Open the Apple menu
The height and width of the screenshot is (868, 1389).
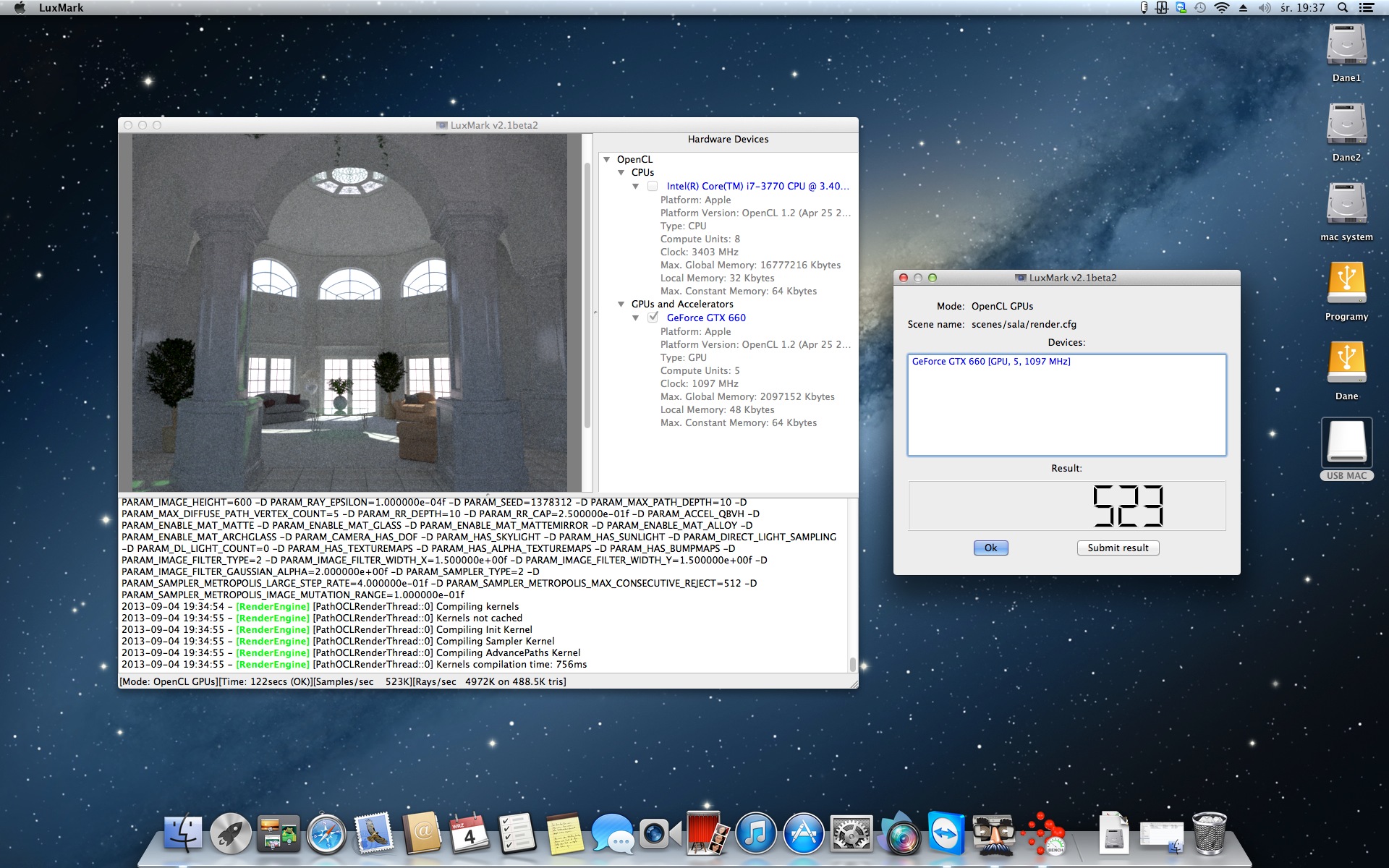tap(20, 8)
